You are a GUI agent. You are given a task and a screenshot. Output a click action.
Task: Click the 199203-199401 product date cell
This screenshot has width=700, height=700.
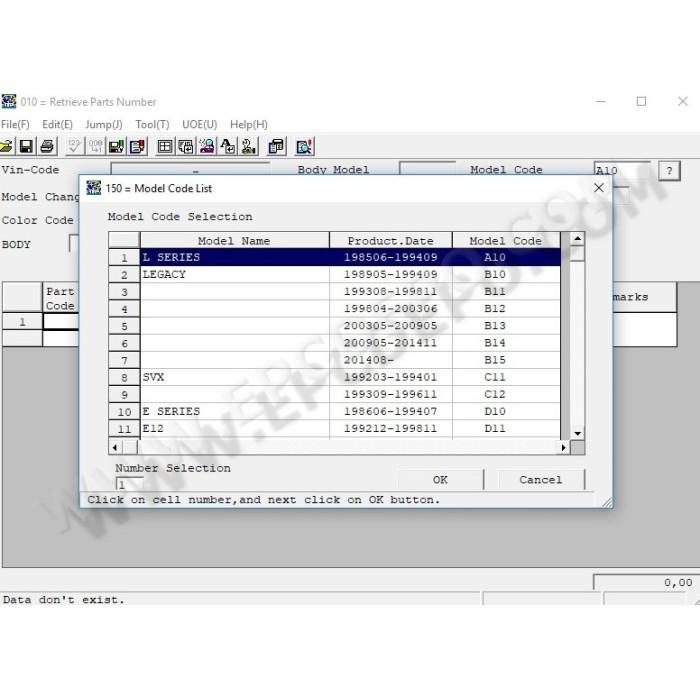tap(391, 377)
